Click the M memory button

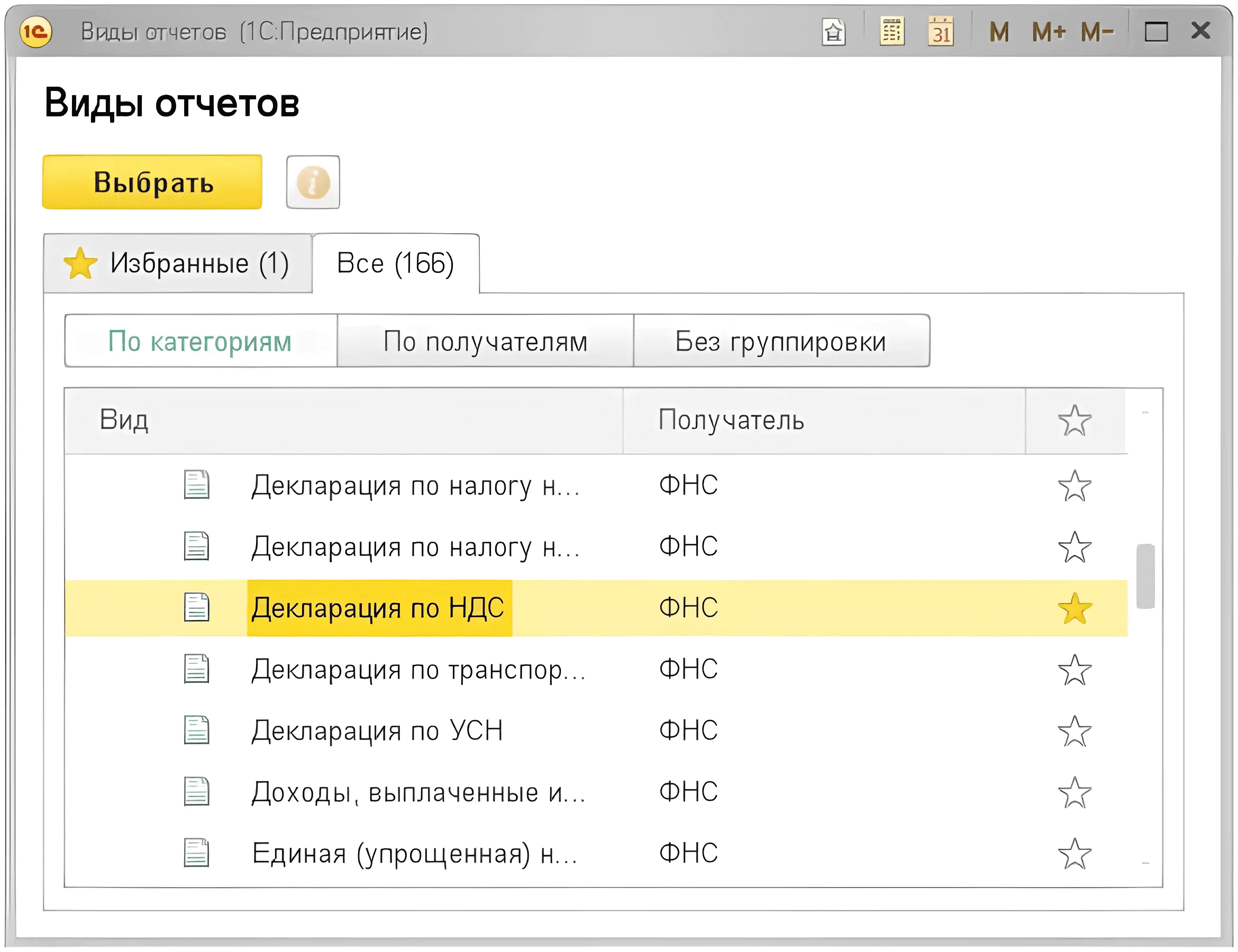[x=999, y=32]
